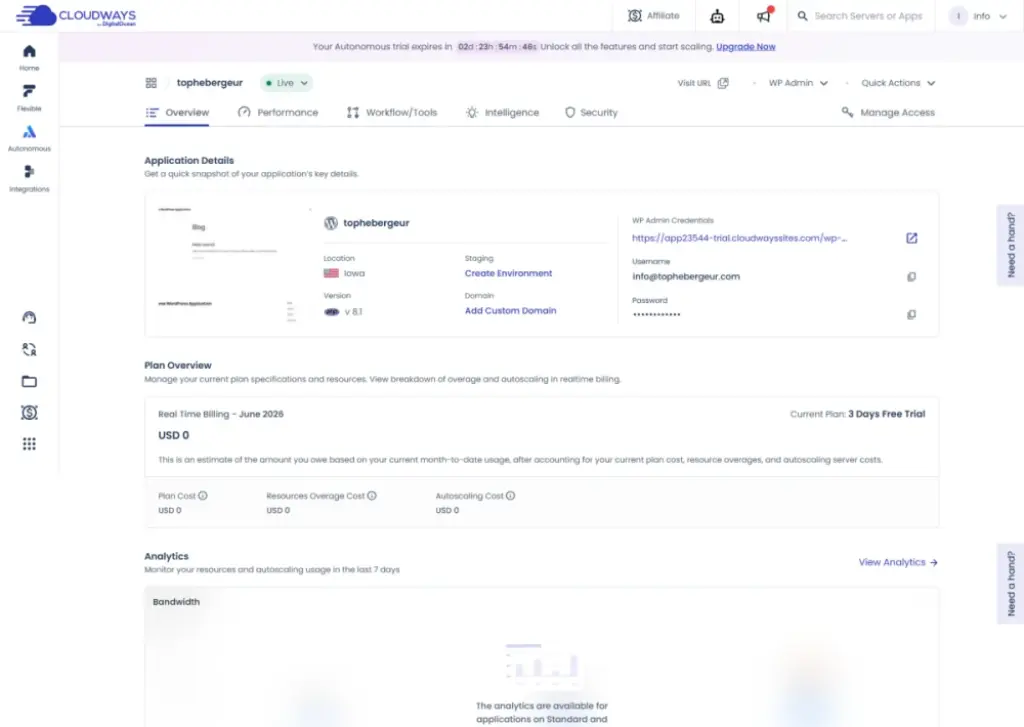Click the external link icon next to Visit URL
The image size is (1024, 727).
pyautogui.click(x=723, y=83)
